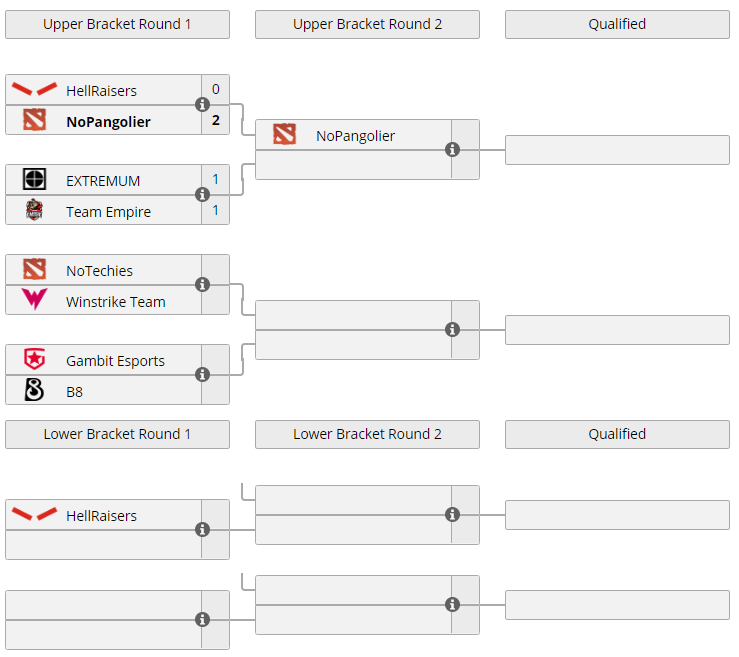This screenshot has width=739, height=657.
Task: Open info icon of HellRaisers' Lower Bracket match
Action: (203, 530)
